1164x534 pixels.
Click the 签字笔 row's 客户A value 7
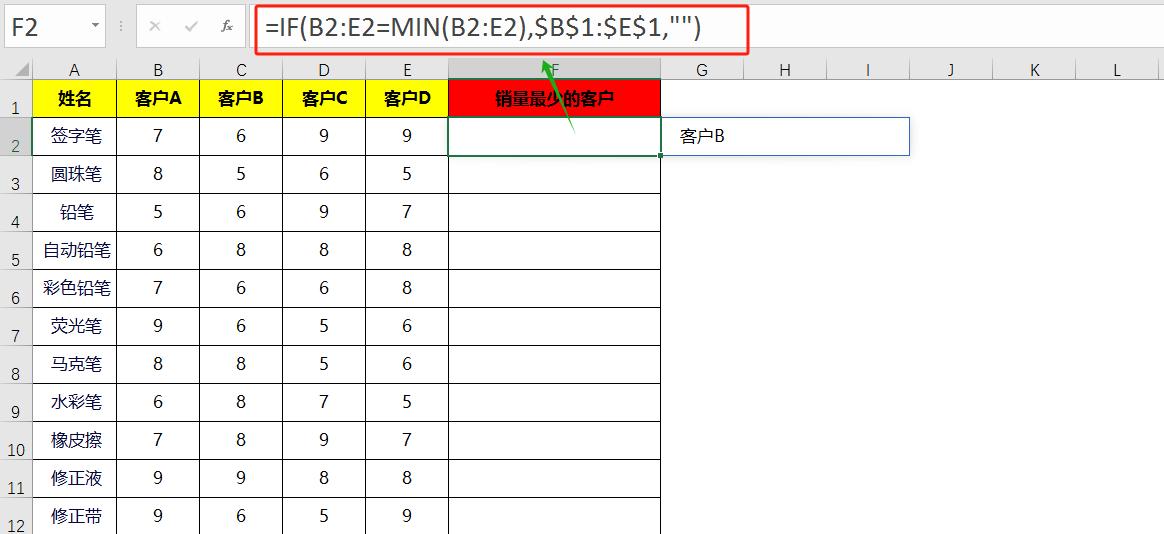tap(158, 137)
